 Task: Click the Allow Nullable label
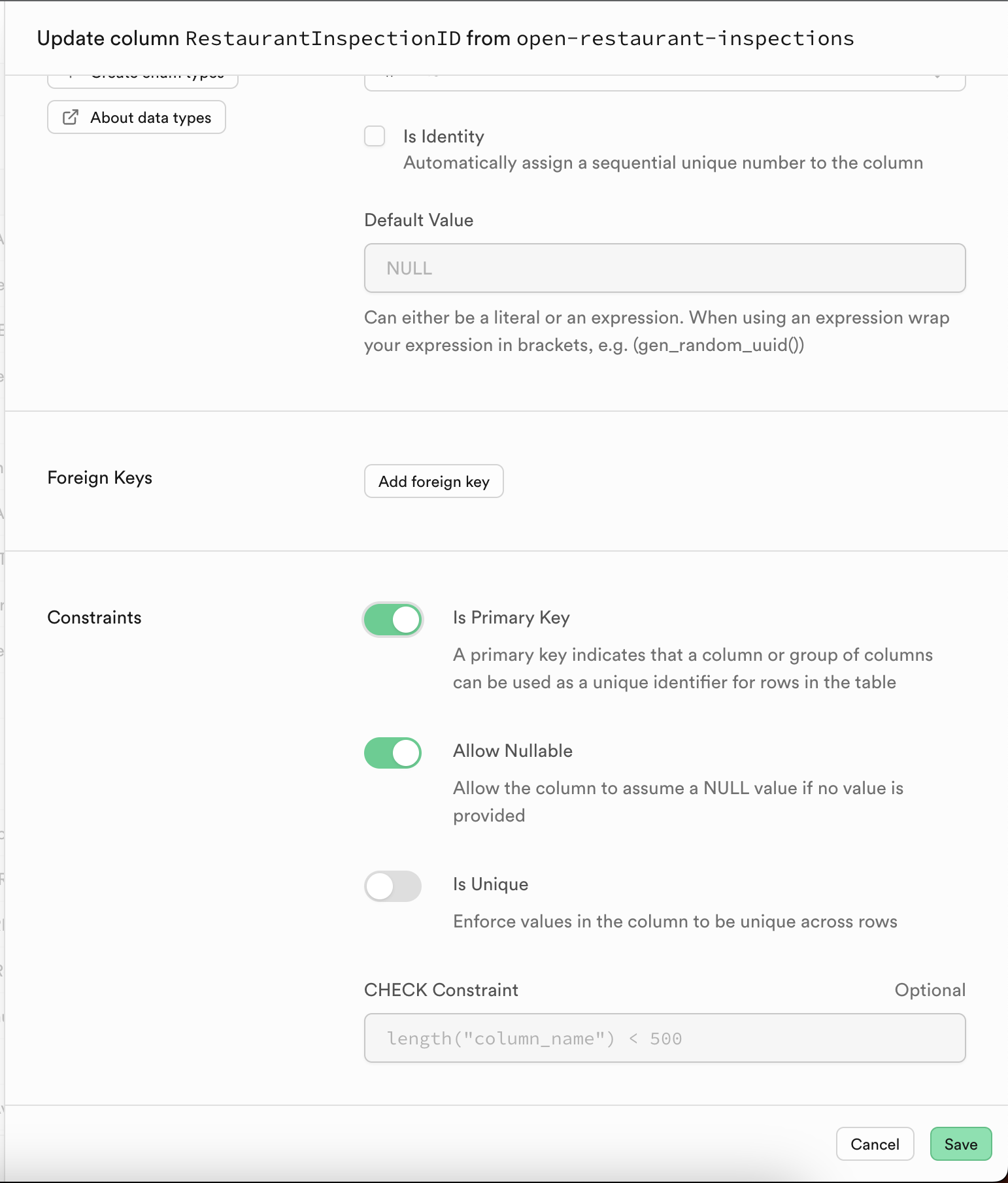[x=512, y=751]
